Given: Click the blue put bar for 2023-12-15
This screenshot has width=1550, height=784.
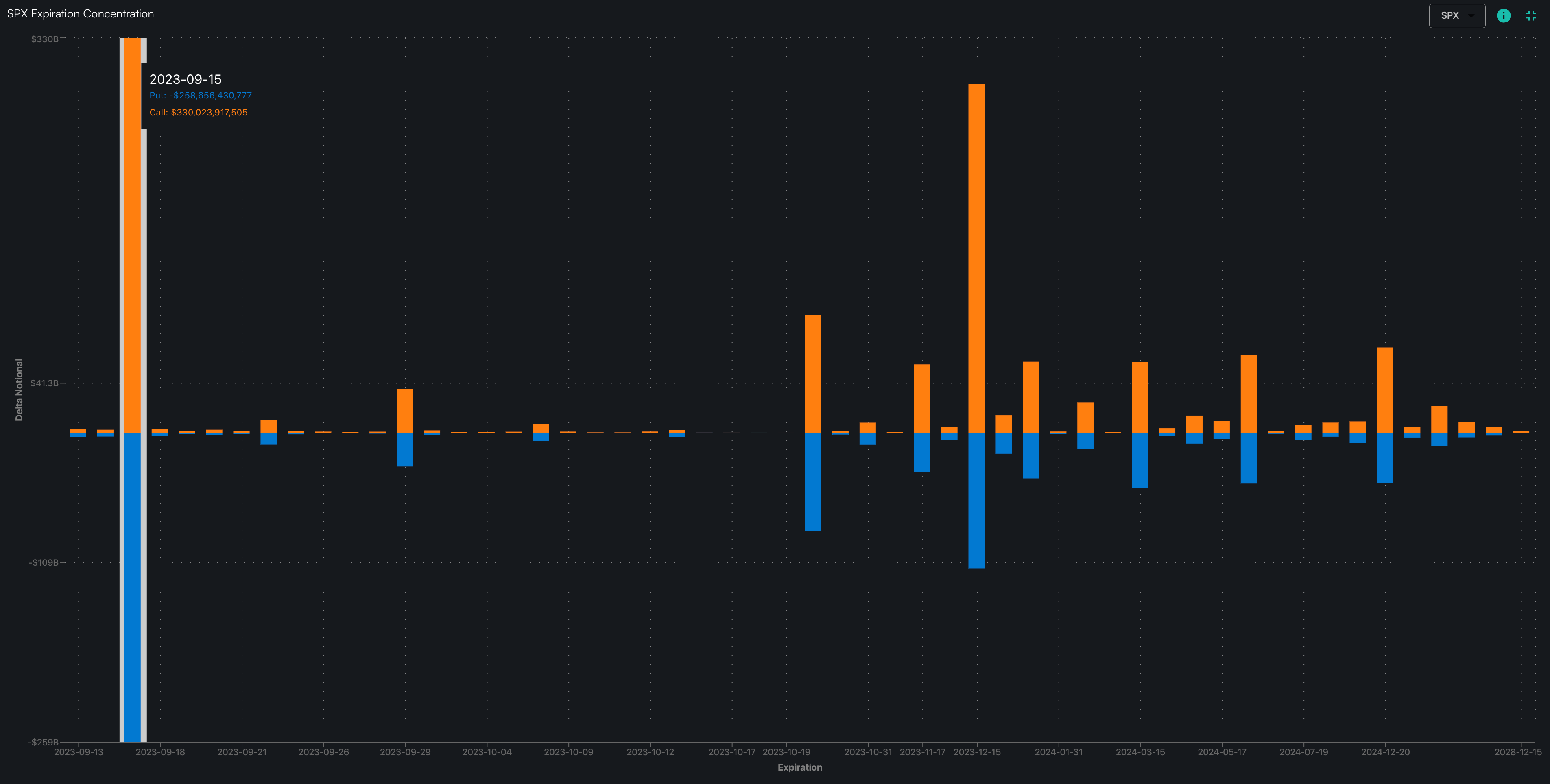Looking at the screenshot, I should click(x=976, y=500).
